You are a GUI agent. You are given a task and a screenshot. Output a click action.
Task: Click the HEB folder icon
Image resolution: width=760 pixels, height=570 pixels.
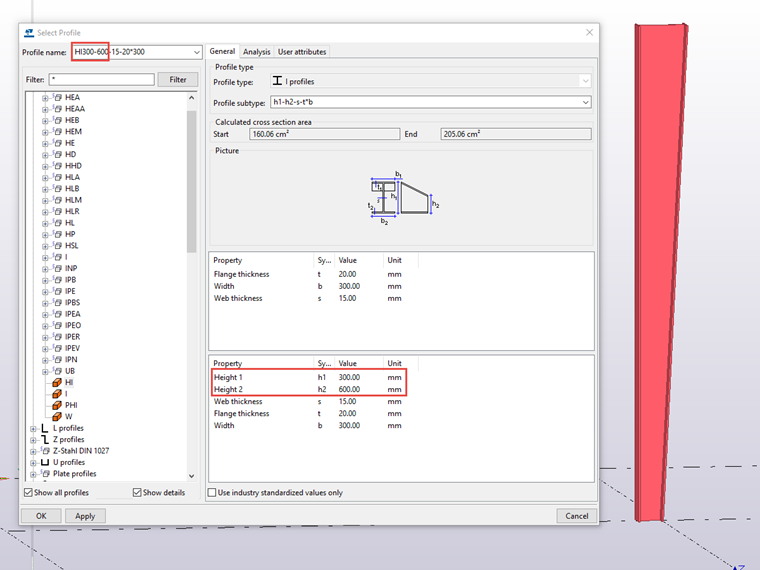pyautogui.click(x=57, y=120)
